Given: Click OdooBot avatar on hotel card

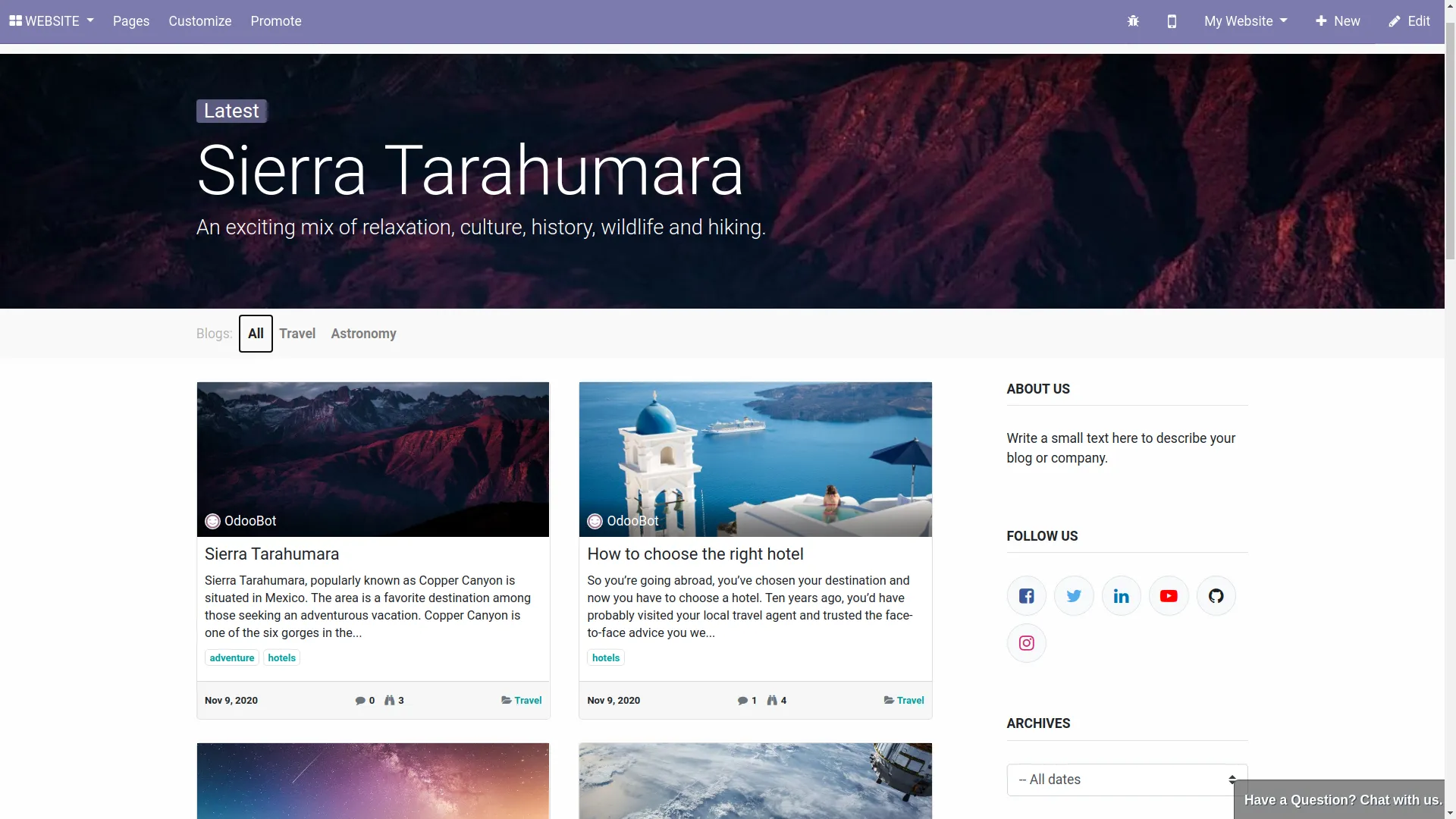Looking at the screenshot, I should [x=595, y=522].
